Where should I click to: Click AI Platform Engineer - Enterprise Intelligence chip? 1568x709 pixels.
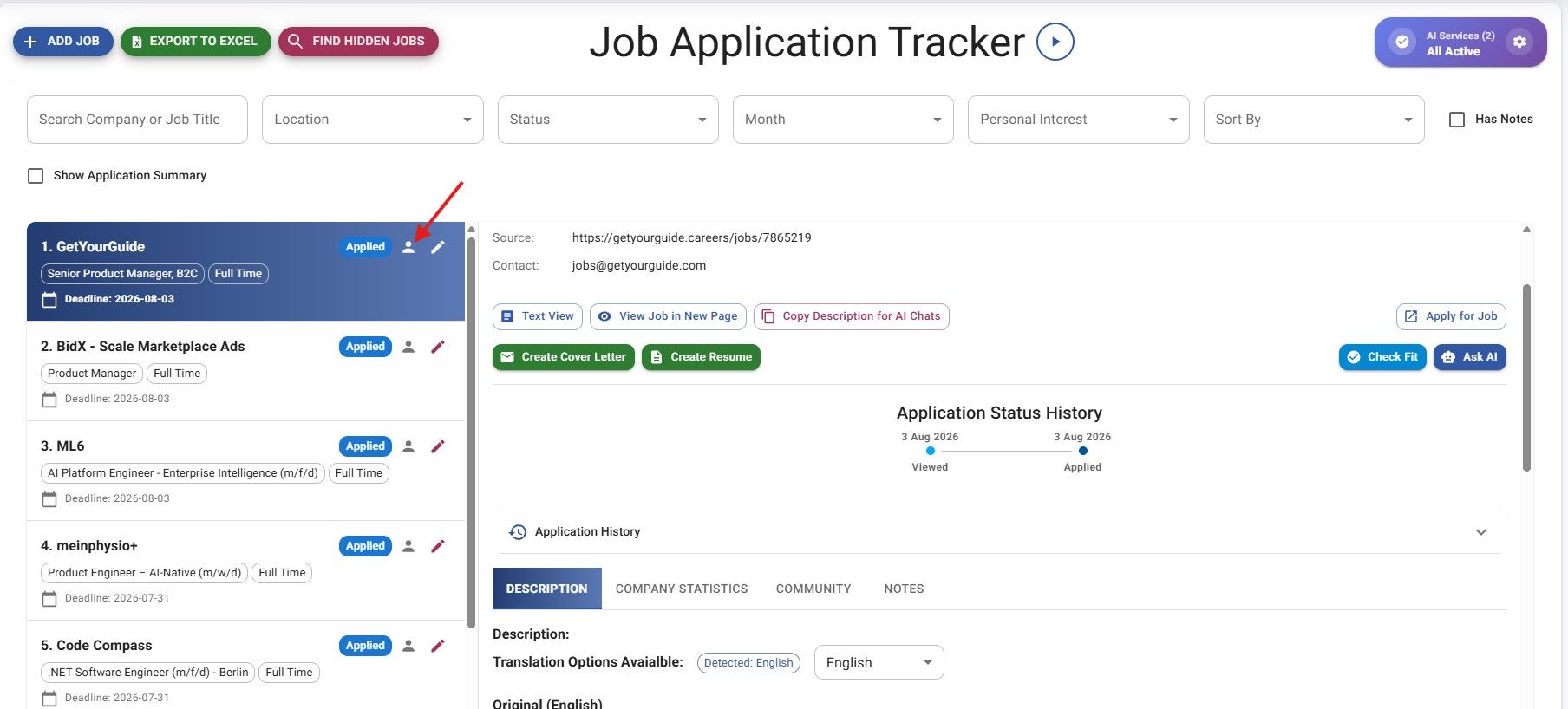click(183, 473)
